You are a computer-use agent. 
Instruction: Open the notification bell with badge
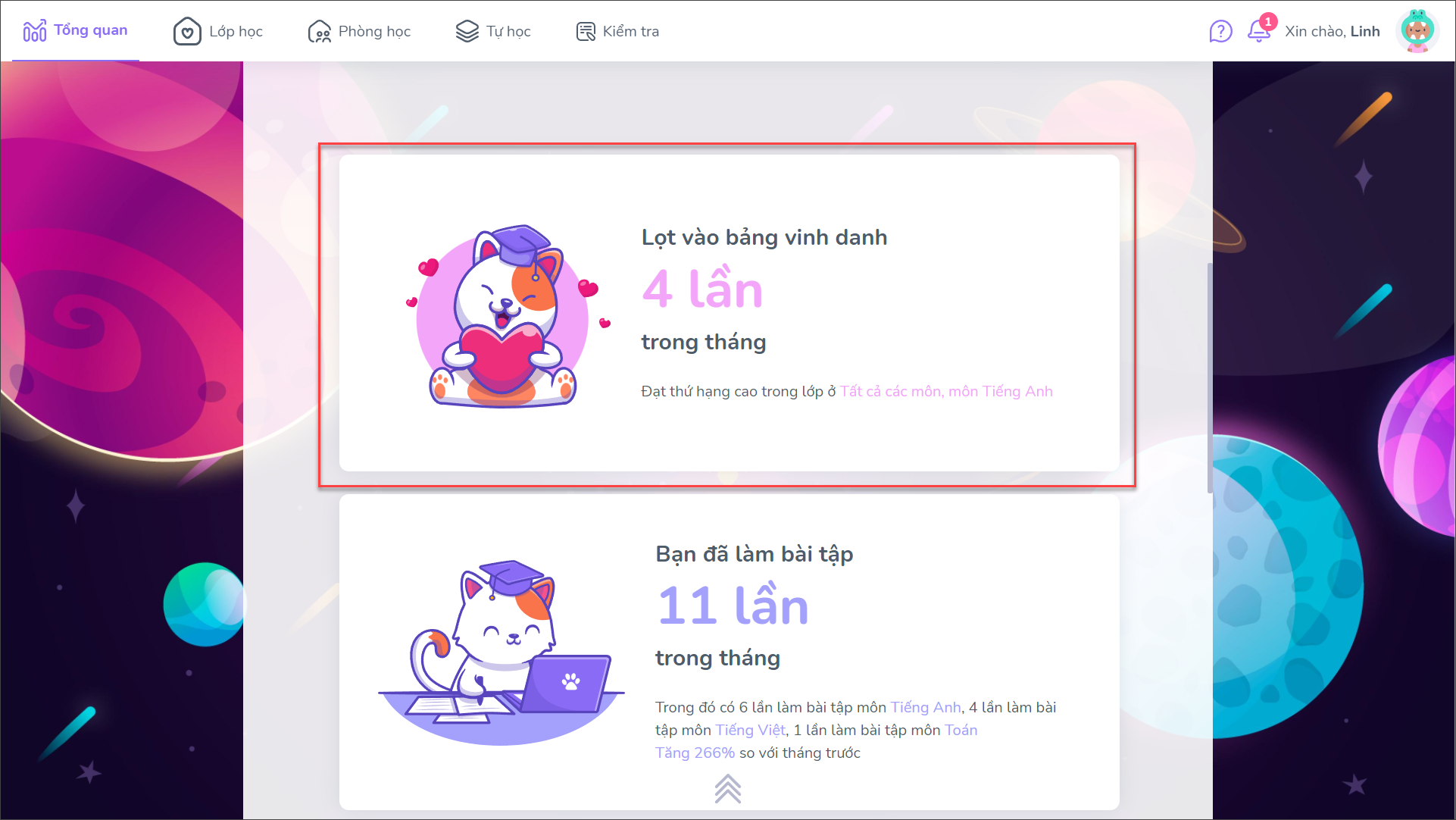[x=1260, y=30]
